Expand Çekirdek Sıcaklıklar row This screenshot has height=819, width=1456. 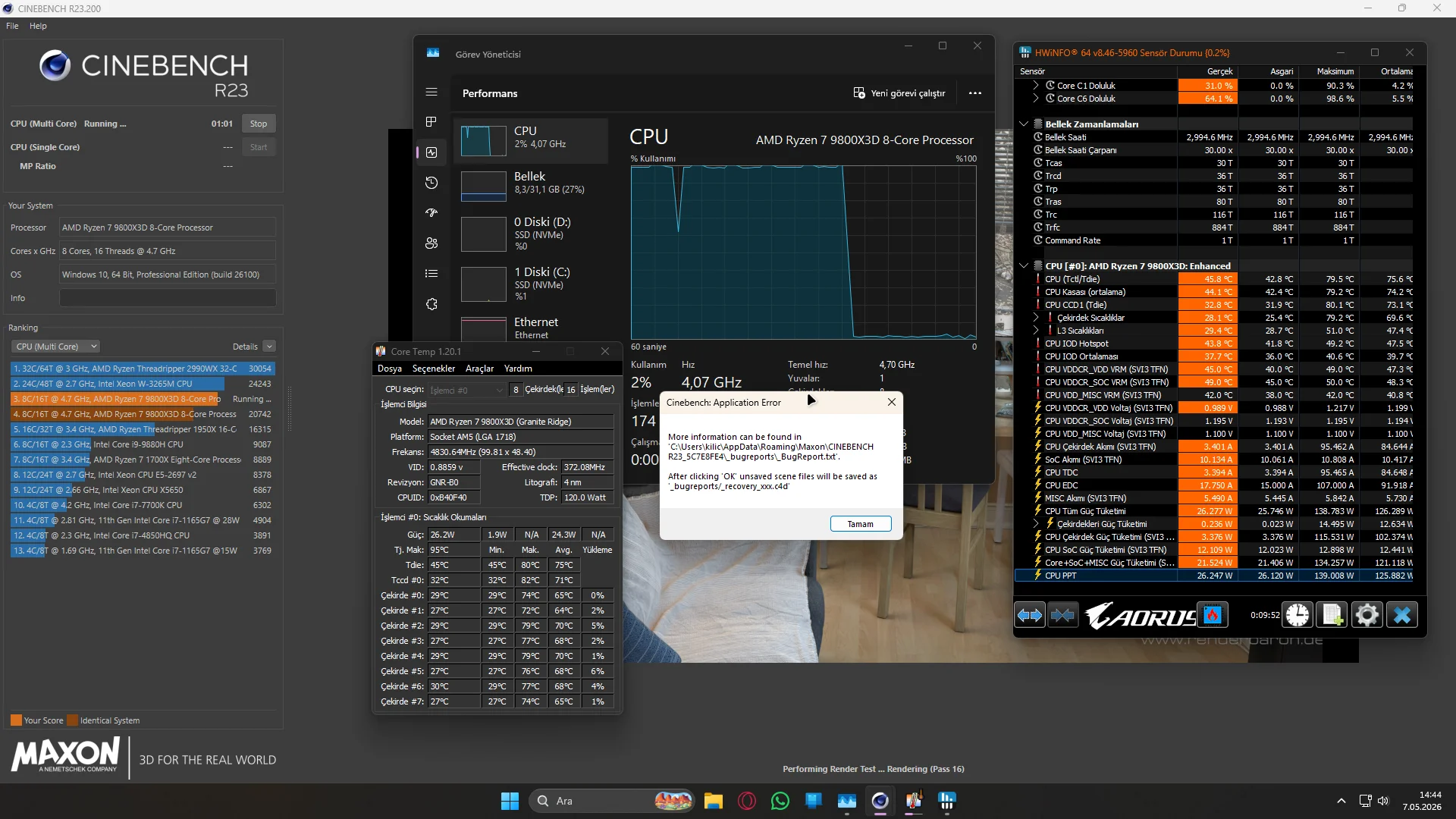pyautogui.click(x=1036, y=318)
